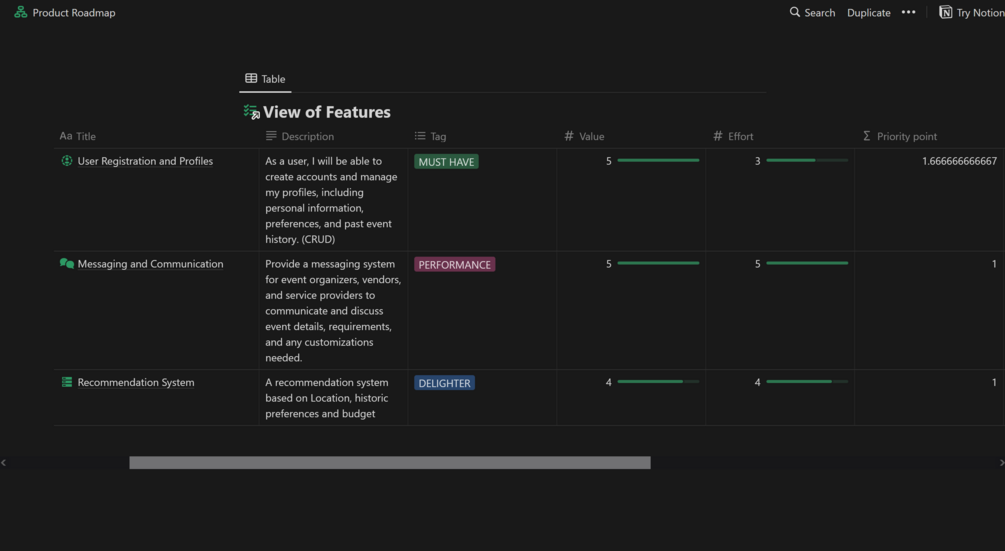1005x551 pixels.
Task: Click the Search magnifier icon
Action: (795, 13)
